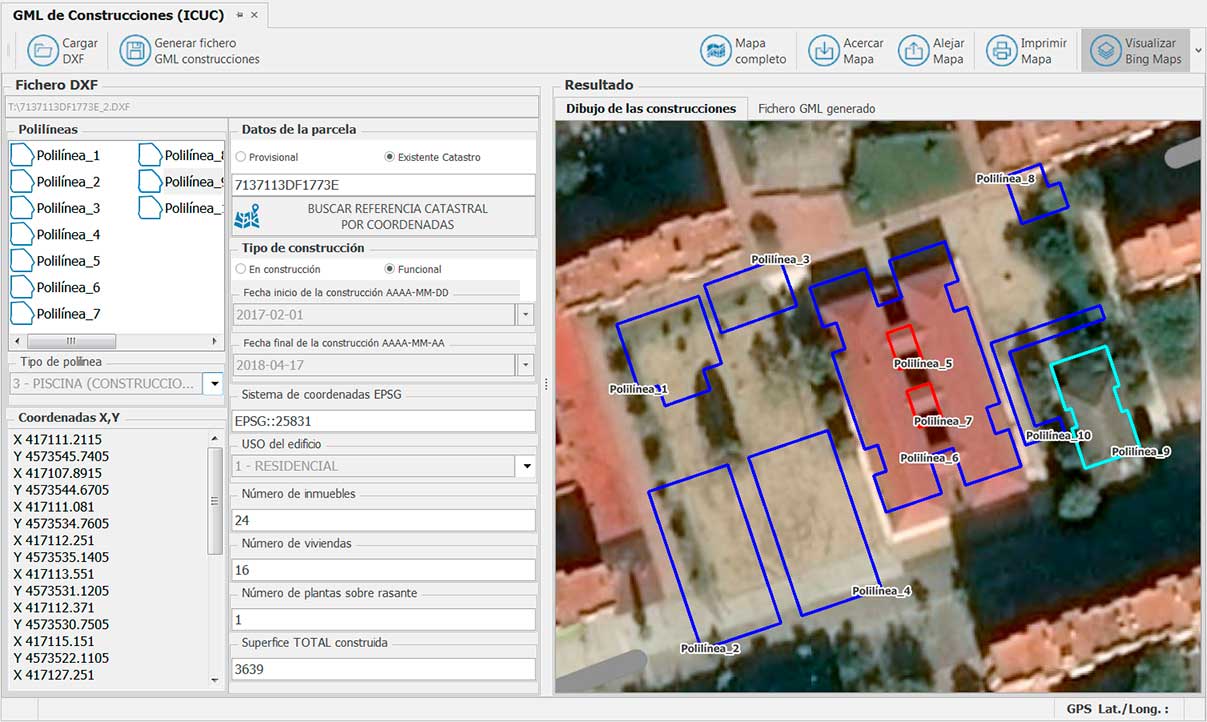Click the Polilínea_1 item in list
The image size is (1207, 722).
click(x=67, y=156)
